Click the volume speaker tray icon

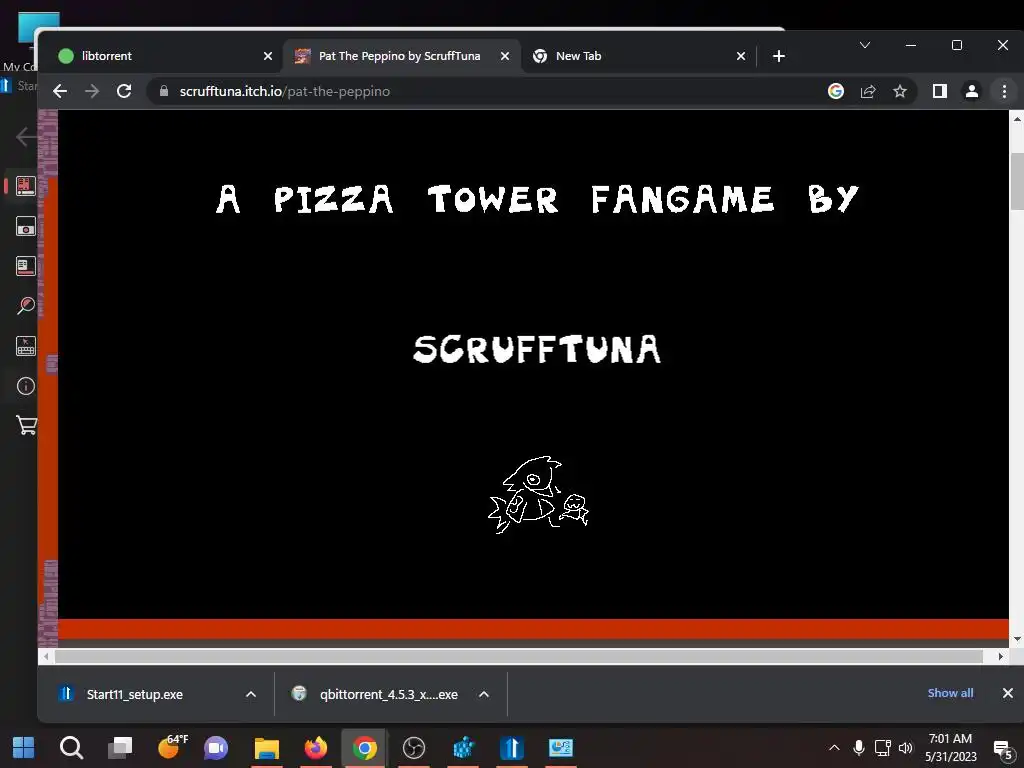click(x=906, y=748)
